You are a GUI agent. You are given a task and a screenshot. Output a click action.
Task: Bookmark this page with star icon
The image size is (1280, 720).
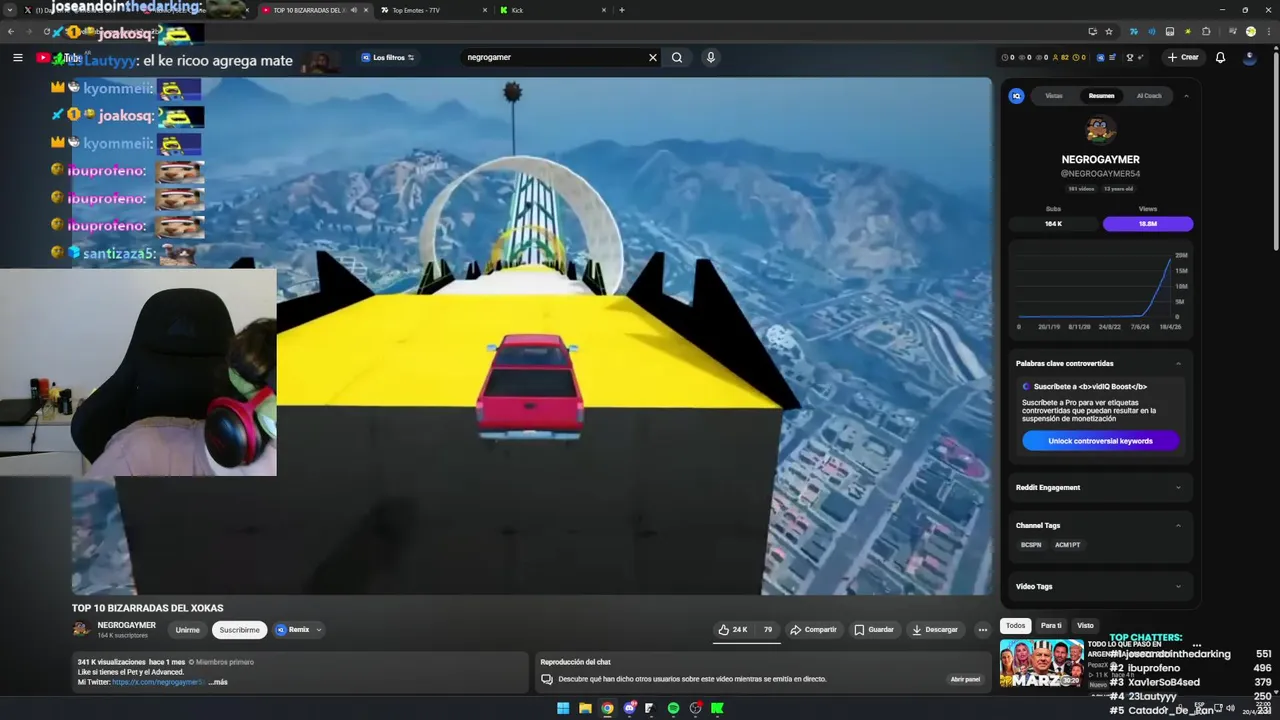pyautogui.click(x=1109, y=31)
